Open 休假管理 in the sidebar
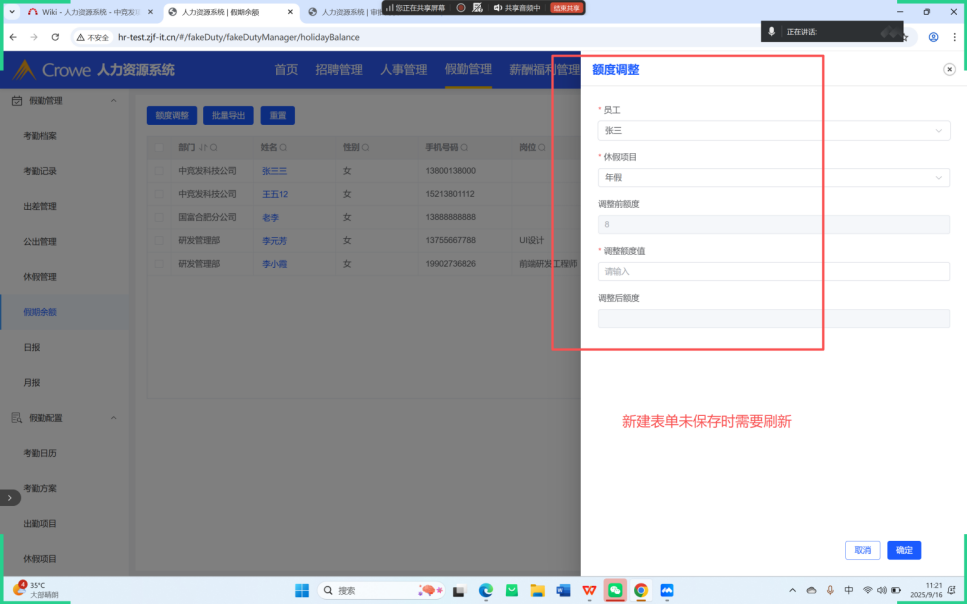Screen dimensions: 968x605 [40, 277]
